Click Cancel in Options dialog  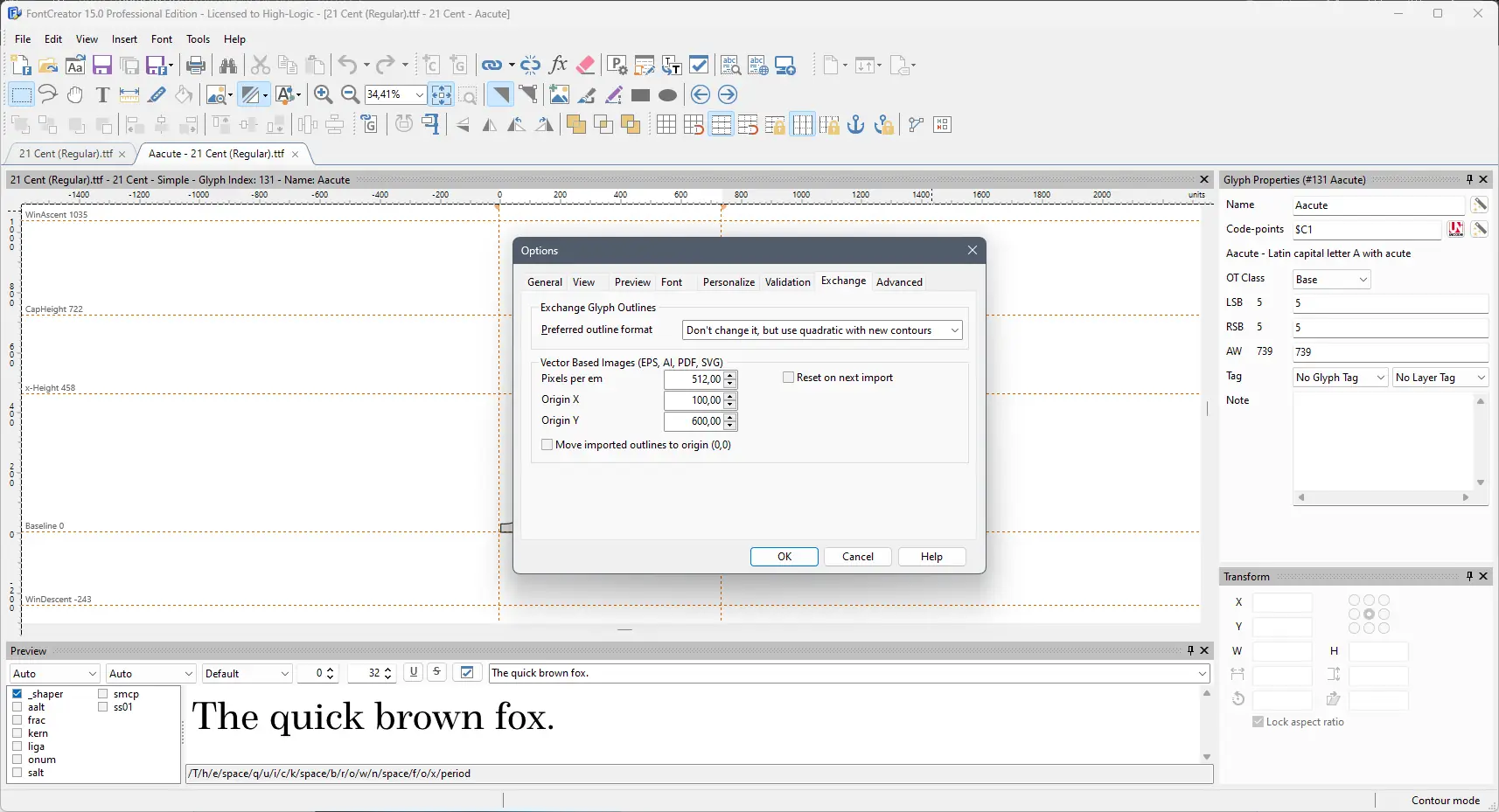click(x=858, y=557)
